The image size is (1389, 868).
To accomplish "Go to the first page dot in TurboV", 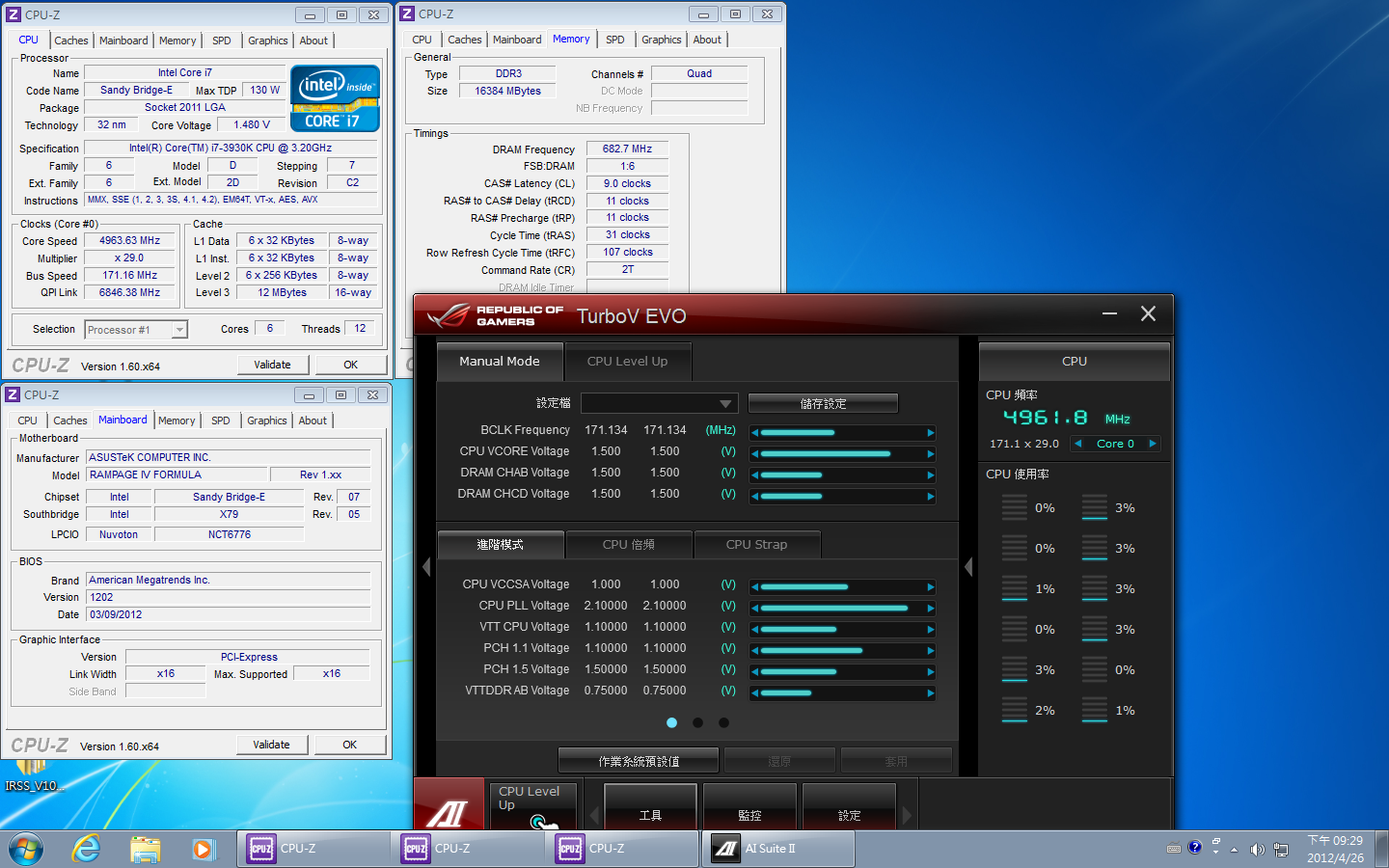I will point(671,722).
